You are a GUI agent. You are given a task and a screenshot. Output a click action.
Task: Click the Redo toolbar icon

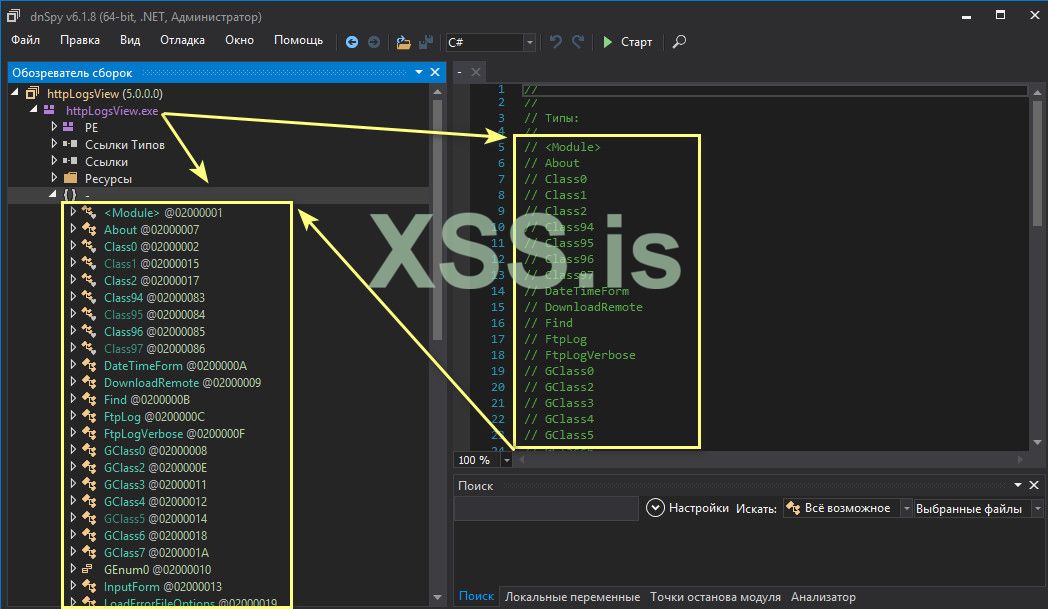[578, 42]
